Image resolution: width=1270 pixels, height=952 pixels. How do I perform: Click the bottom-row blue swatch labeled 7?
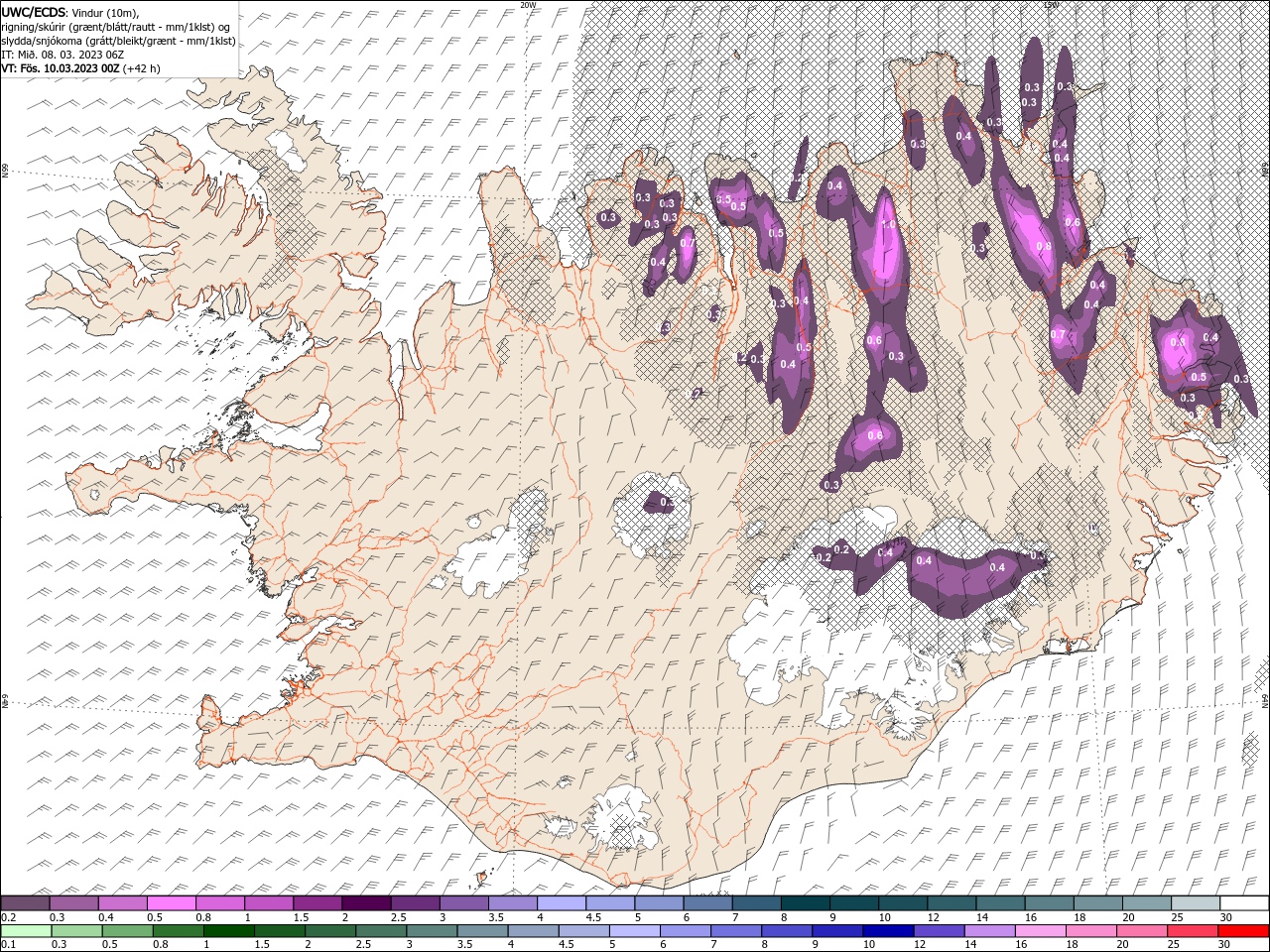[x=735, y=931]
